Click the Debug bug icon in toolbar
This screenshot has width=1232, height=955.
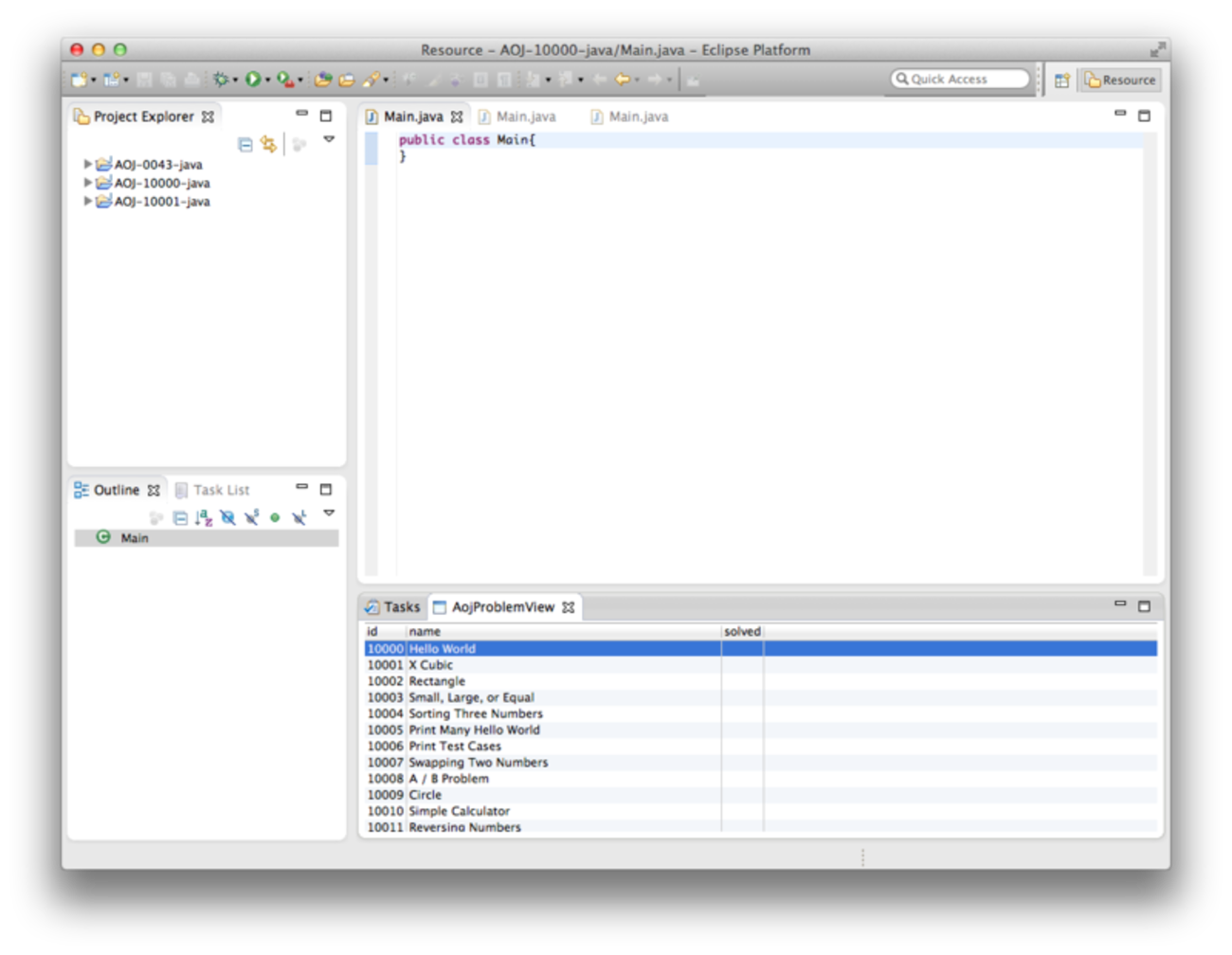point(220,80)
